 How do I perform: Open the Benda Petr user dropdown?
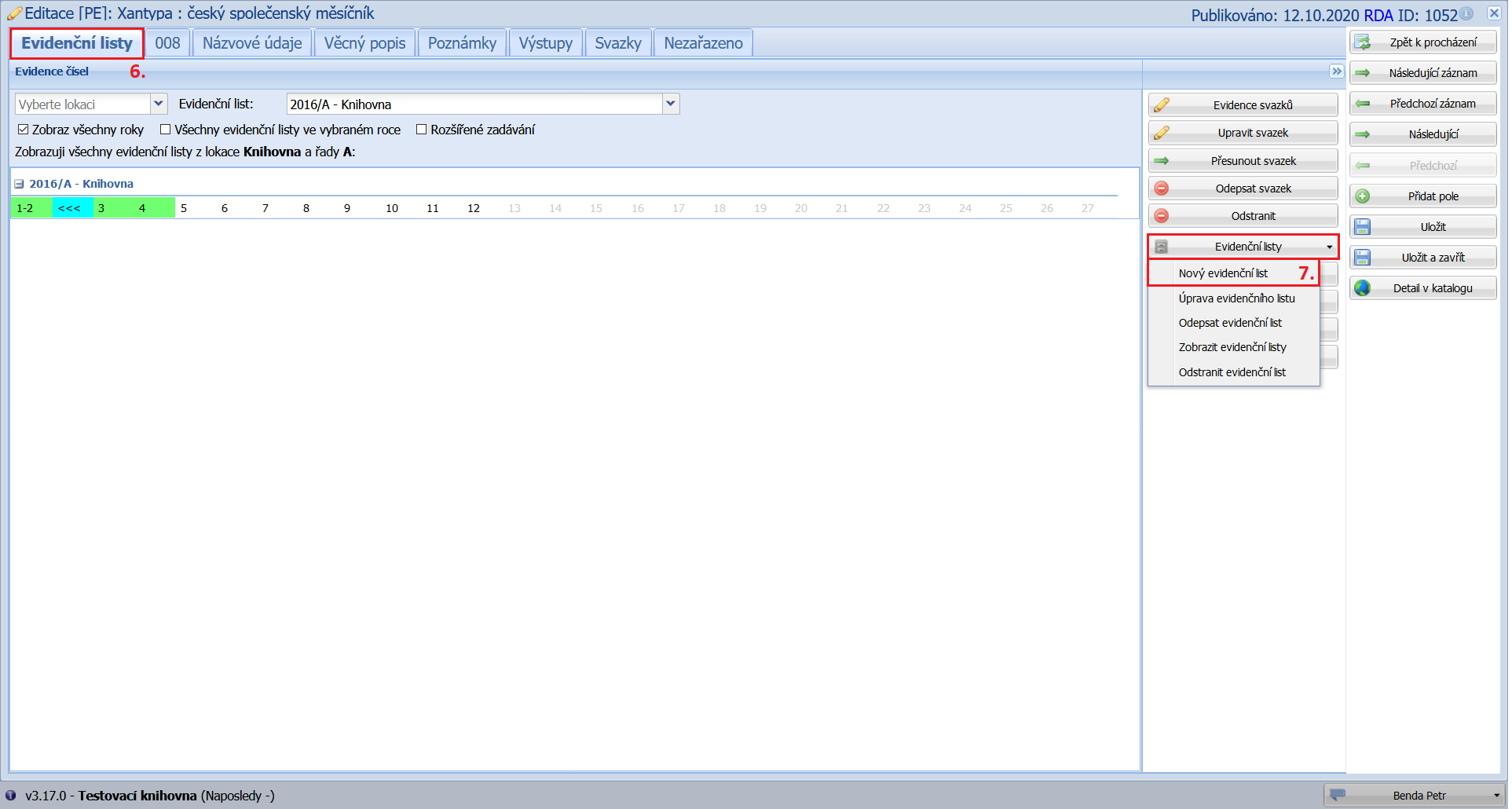click(1415, 796)
